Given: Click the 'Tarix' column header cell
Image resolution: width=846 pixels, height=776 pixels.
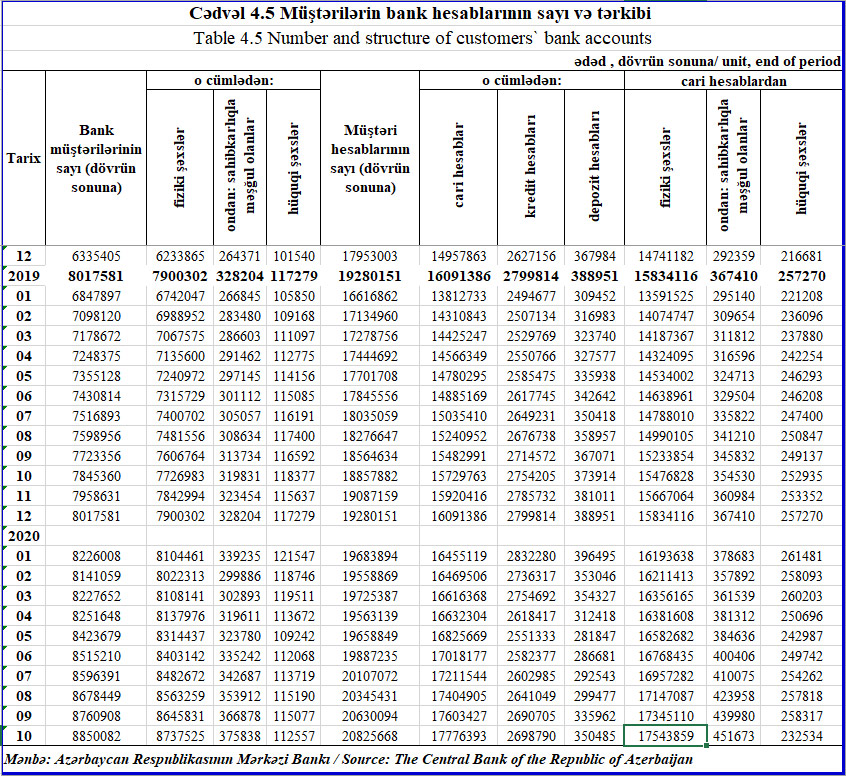Looking at the screenshot, I should pyautogui.click(x=23, y=158).
